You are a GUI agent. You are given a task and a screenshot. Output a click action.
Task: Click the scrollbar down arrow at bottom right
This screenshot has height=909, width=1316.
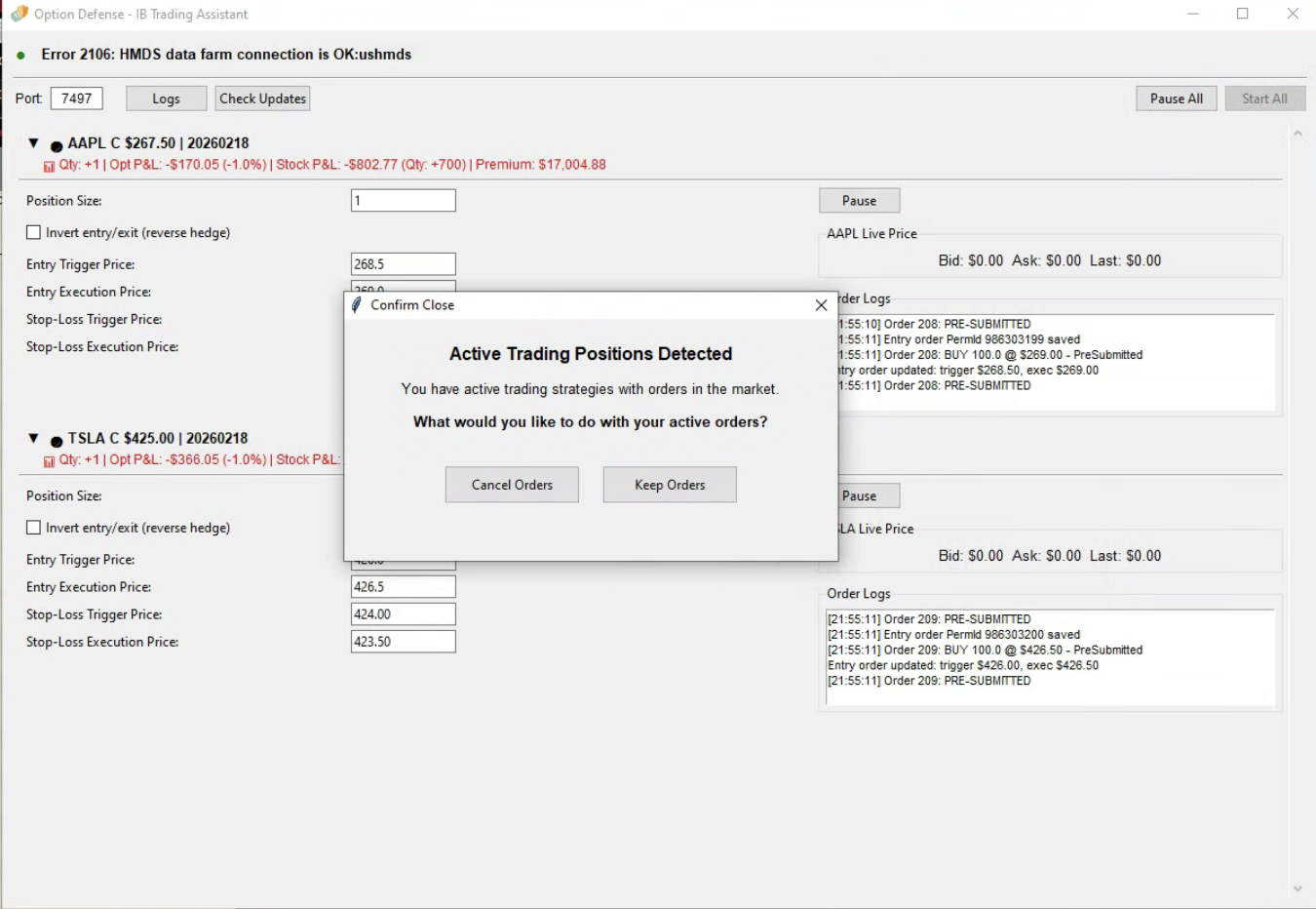click(1297, 889)
